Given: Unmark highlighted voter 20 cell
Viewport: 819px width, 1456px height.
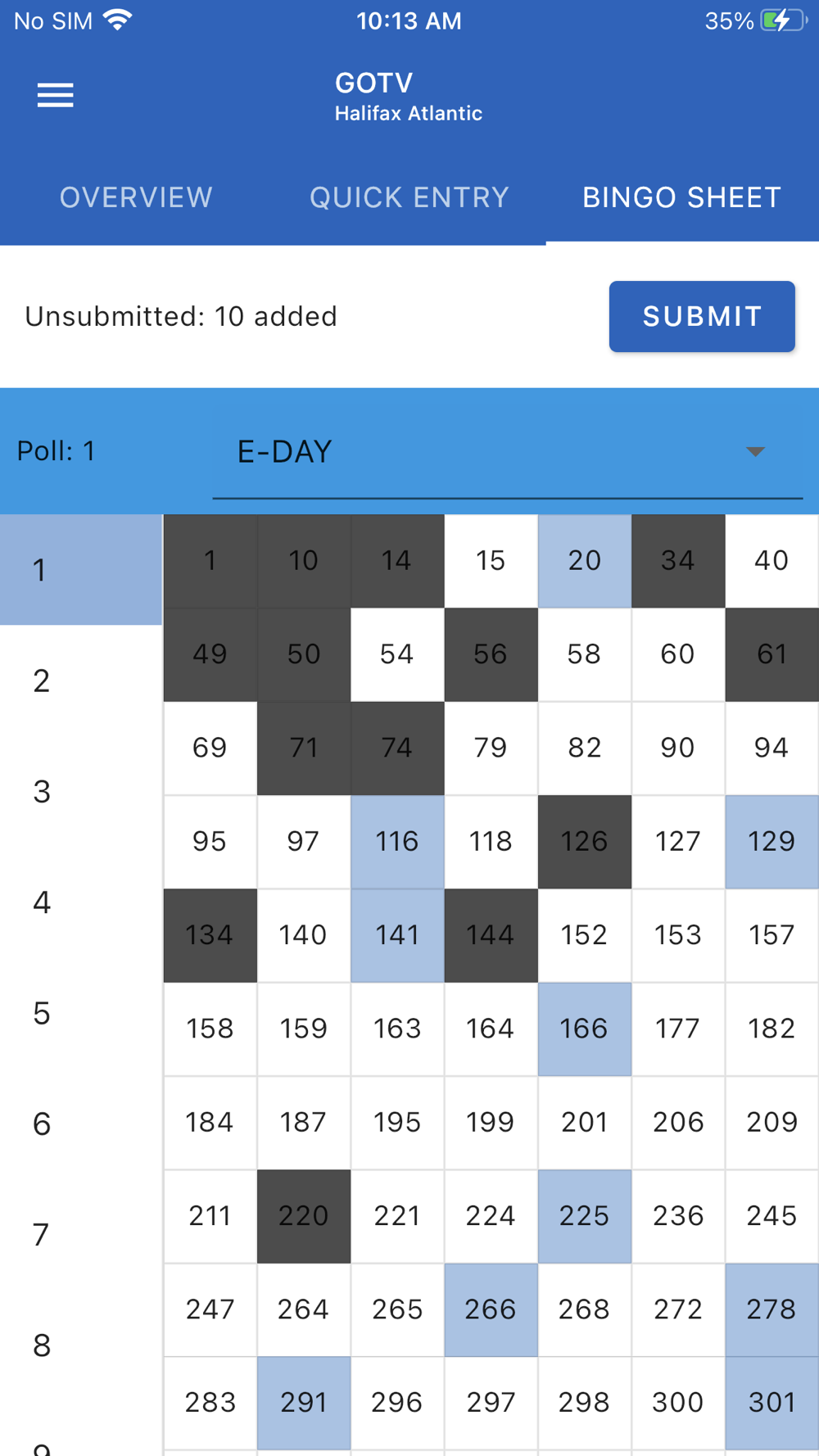Looking at the screenshot, I should pyautogui.click(x=584, y=561).
